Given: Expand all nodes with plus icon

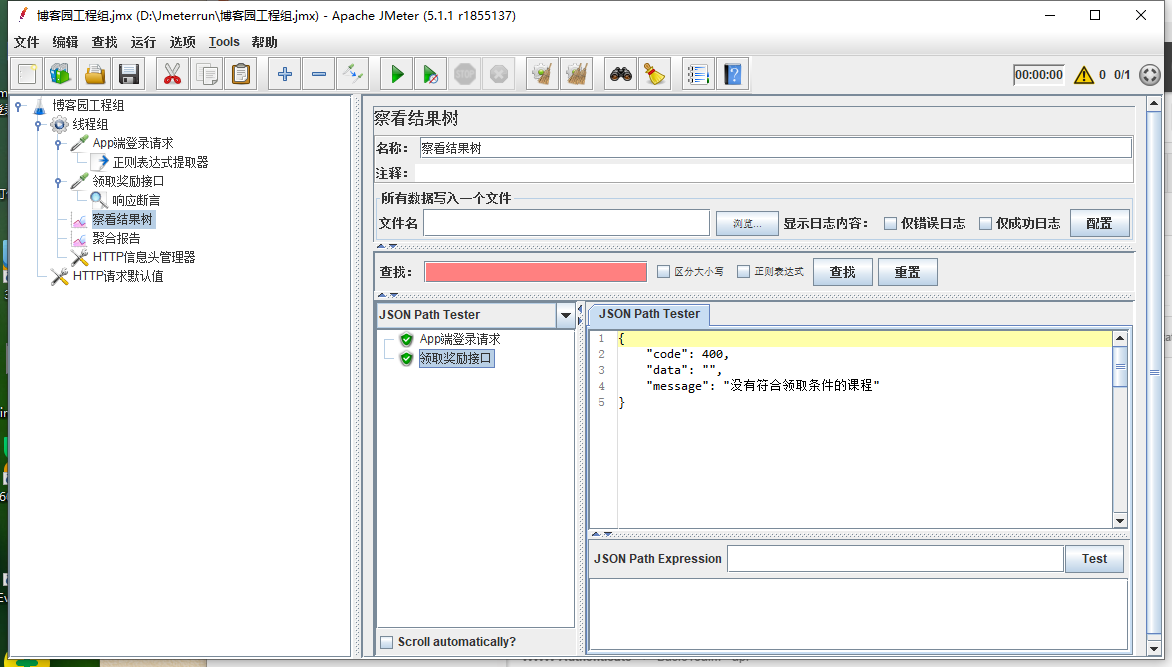Looking at the screenshot, I should coord(285,74).
